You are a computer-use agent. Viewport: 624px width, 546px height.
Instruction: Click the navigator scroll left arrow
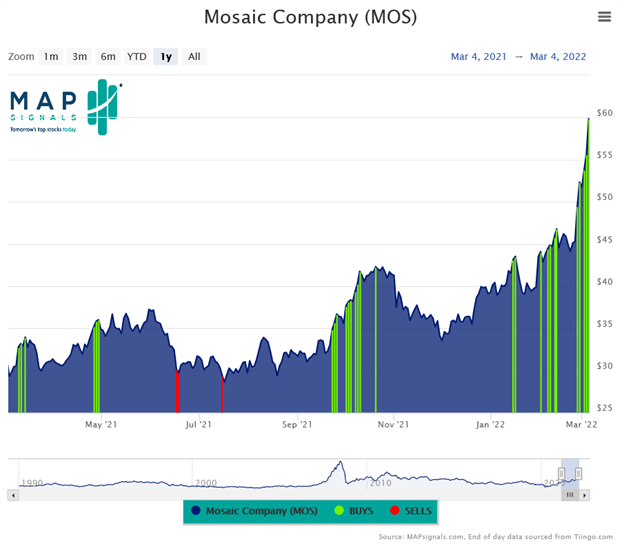(x=13, y=495)
